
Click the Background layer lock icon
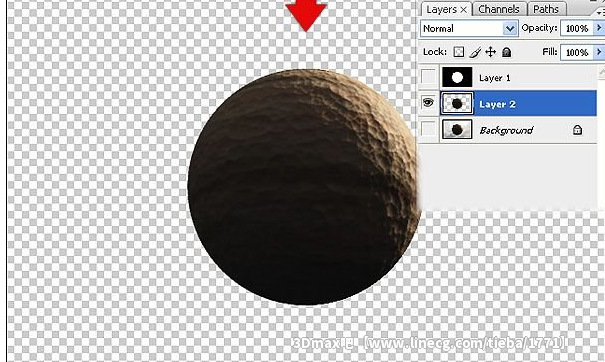[x=577, y=130]
